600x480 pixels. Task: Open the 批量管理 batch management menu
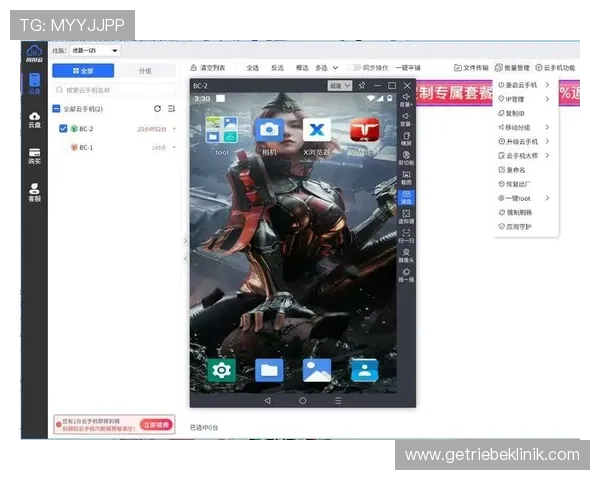pyautogui.click(x=512, y=68)
